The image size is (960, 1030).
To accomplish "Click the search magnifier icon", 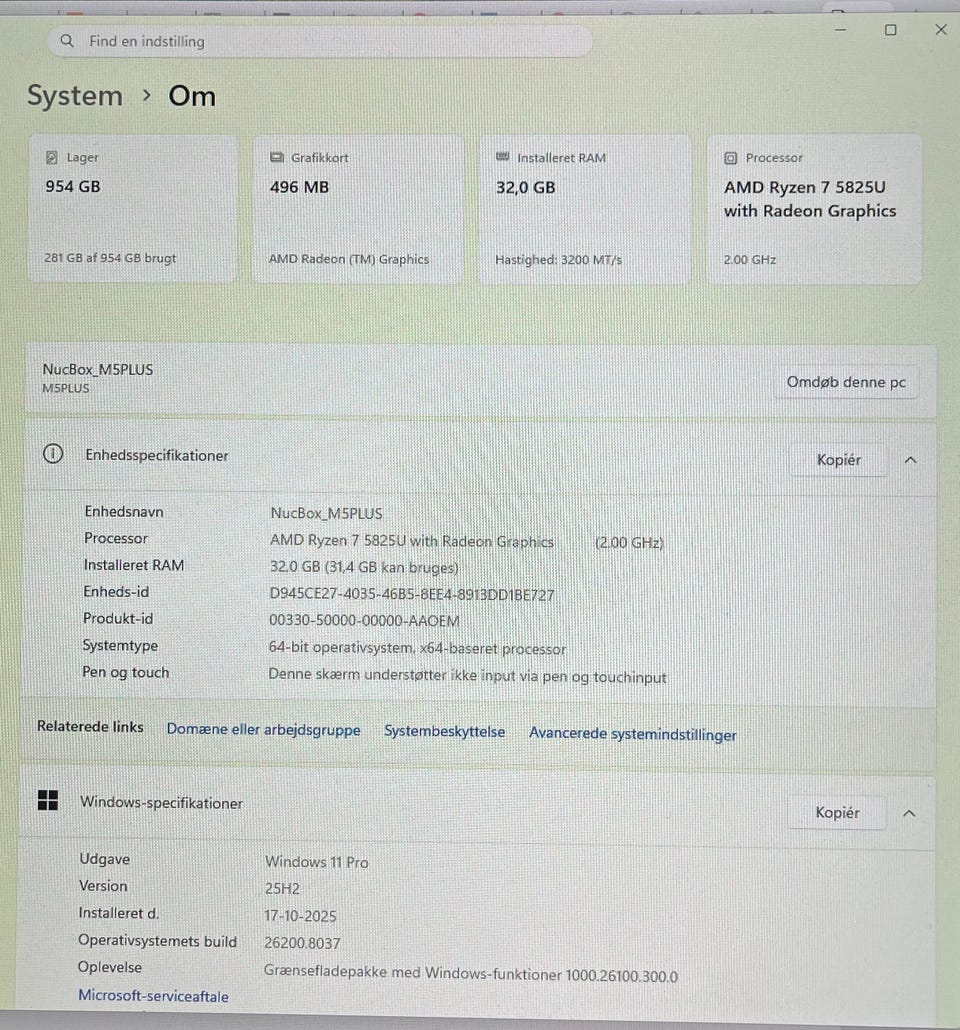I will click(67, 41).
